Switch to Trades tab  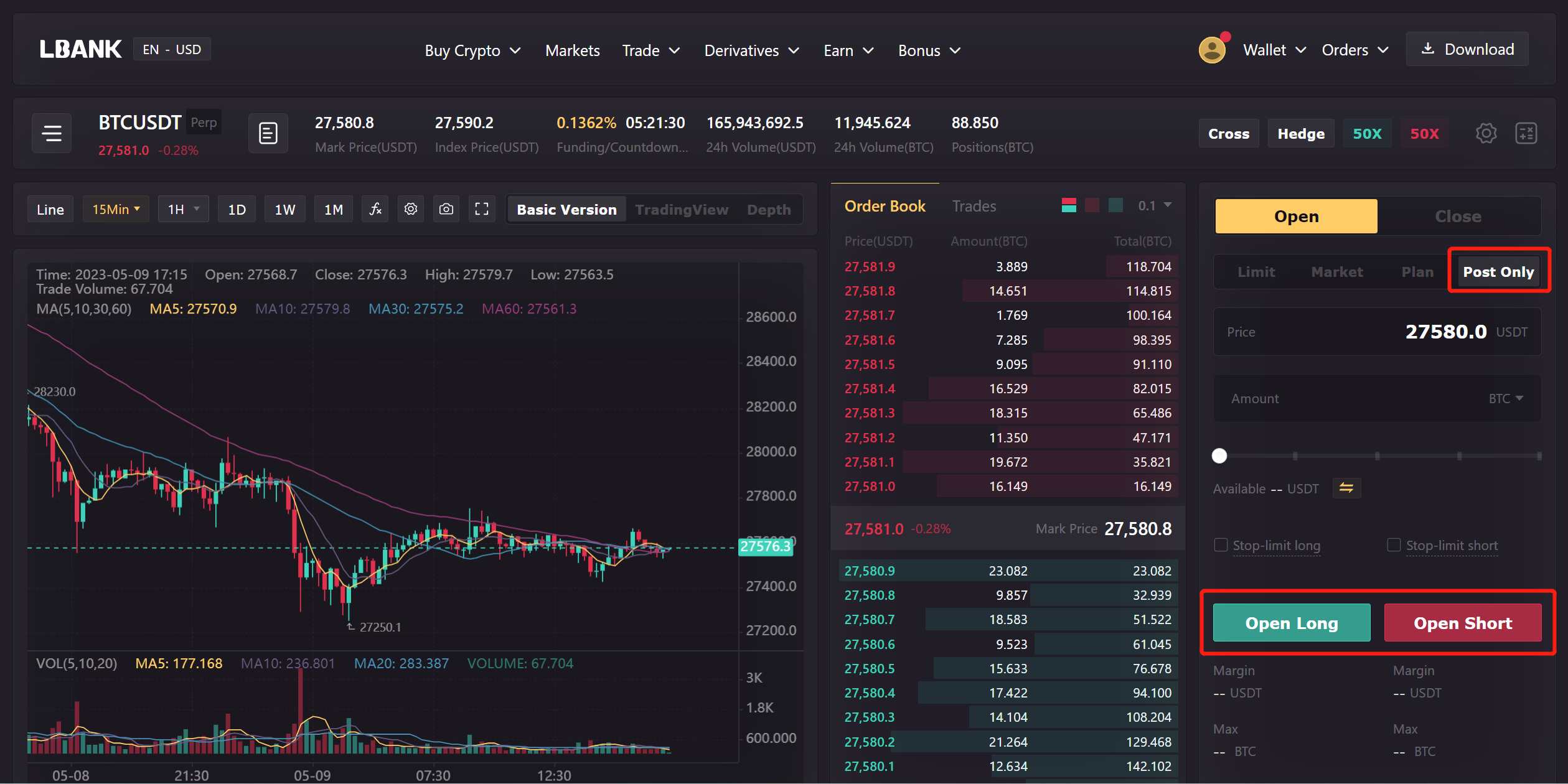(974, 206)
